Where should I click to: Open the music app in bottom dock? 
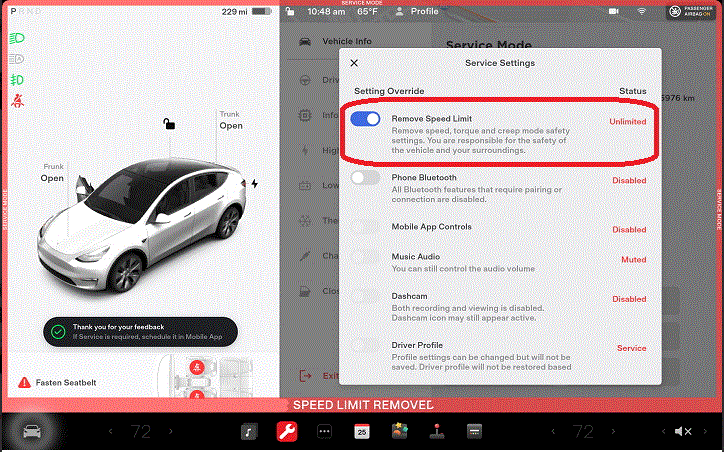pyautogui.click(x=249, y=432)
